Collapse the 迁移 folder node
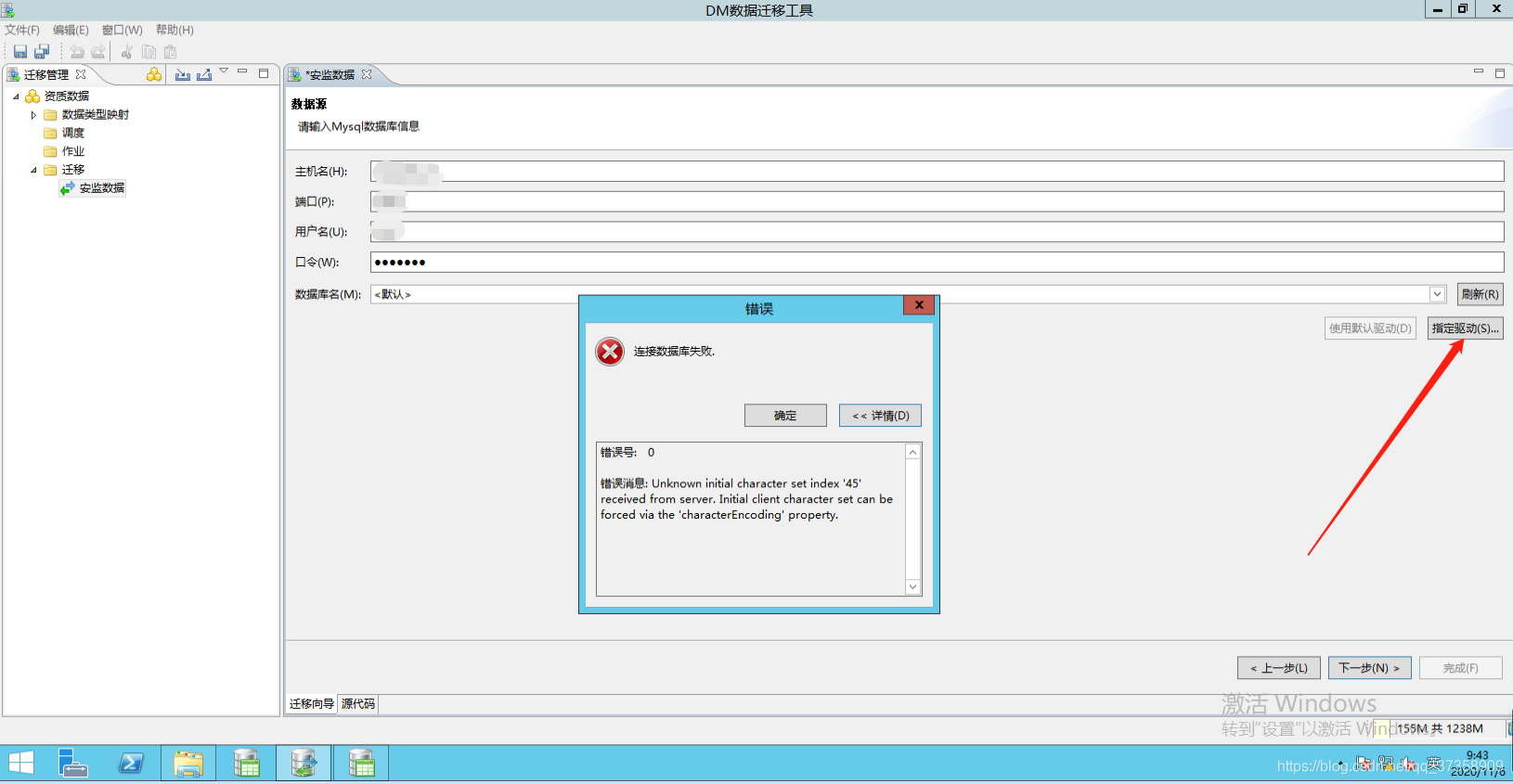This screenshot has height=784, width=1513. (x=33, y=170)
